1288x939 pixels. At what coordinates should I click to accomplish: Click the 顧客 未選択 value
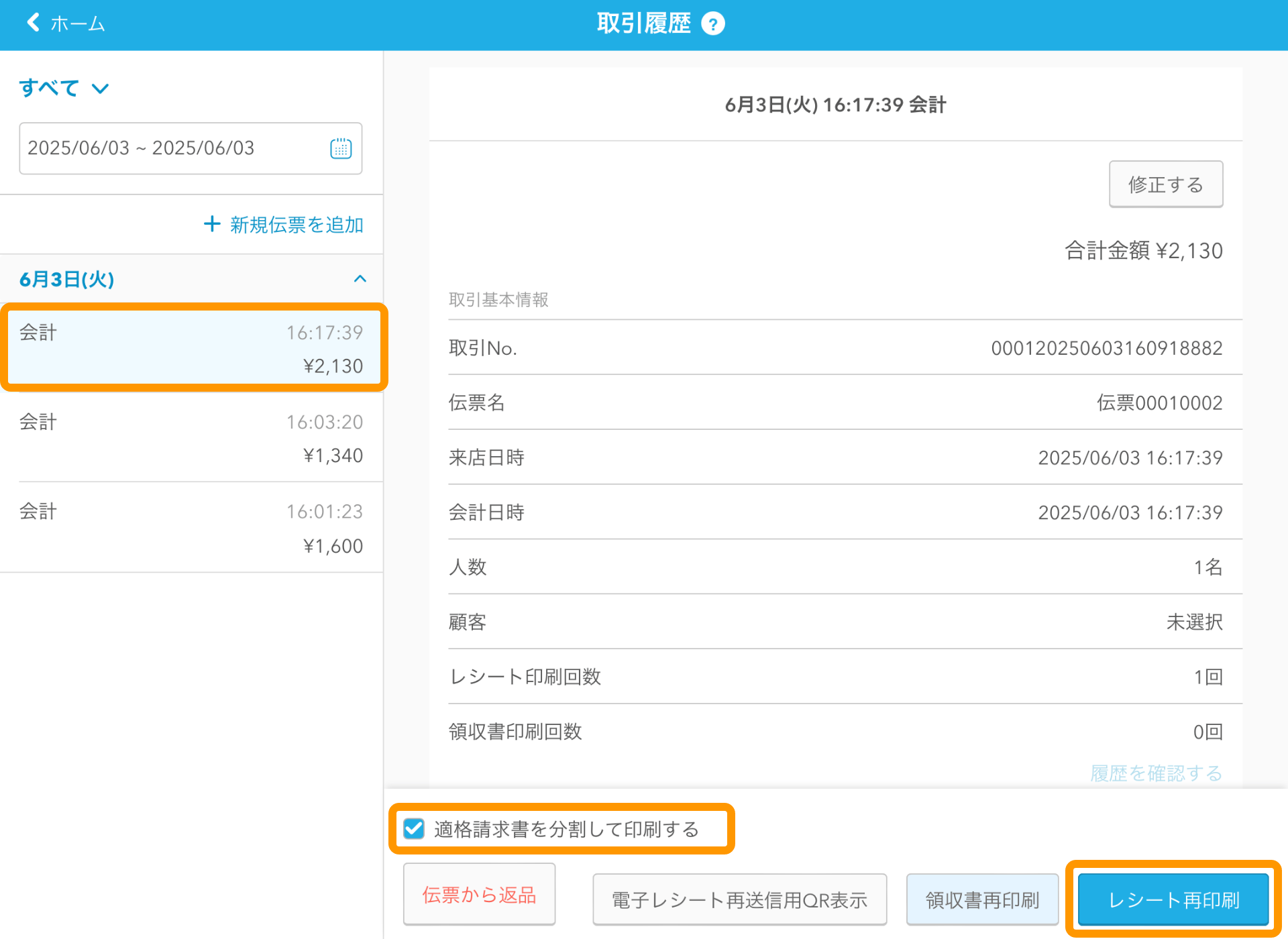[1194, 622]
